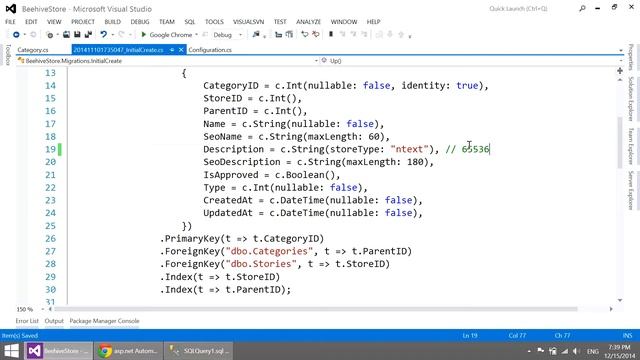Open the FILE menu
640x360 pixels.
10,22
